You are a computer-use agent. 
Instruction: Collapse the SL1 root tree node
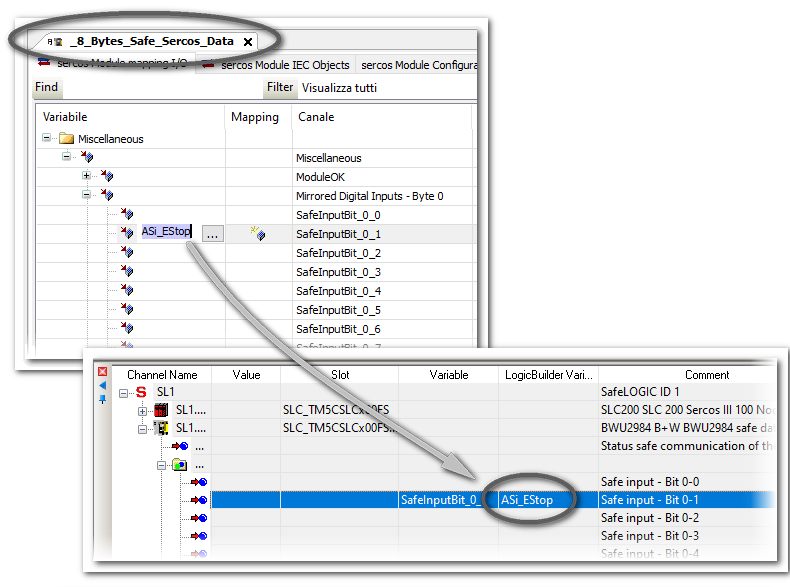pos(123,392)
